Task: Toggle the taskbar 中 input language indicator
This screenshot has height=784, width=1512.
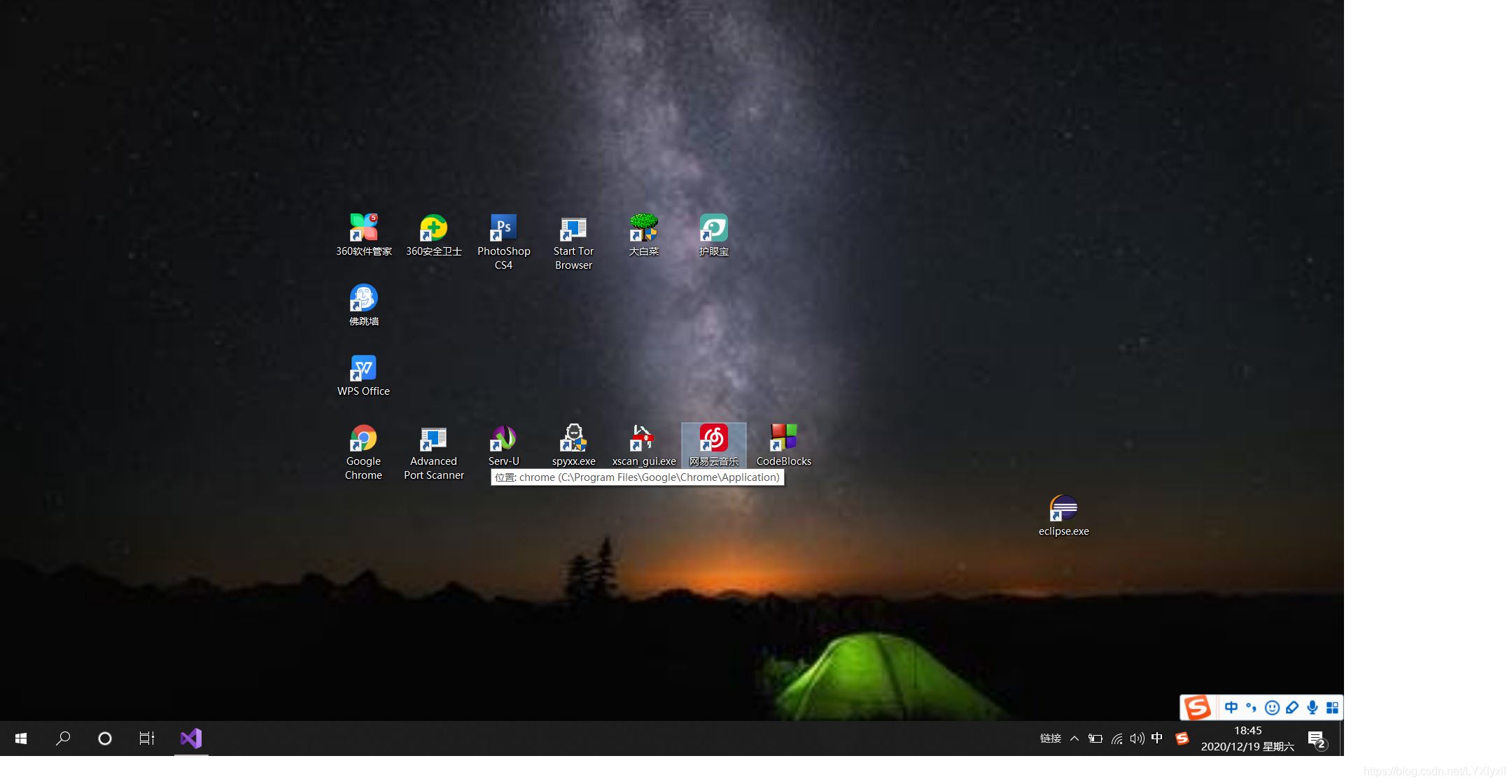Action: 1157,738
